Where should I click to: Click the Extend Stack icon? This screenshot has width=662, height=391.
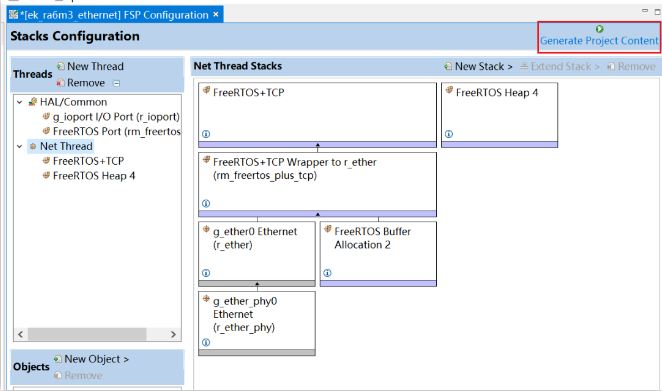click(x=524, y=66)
